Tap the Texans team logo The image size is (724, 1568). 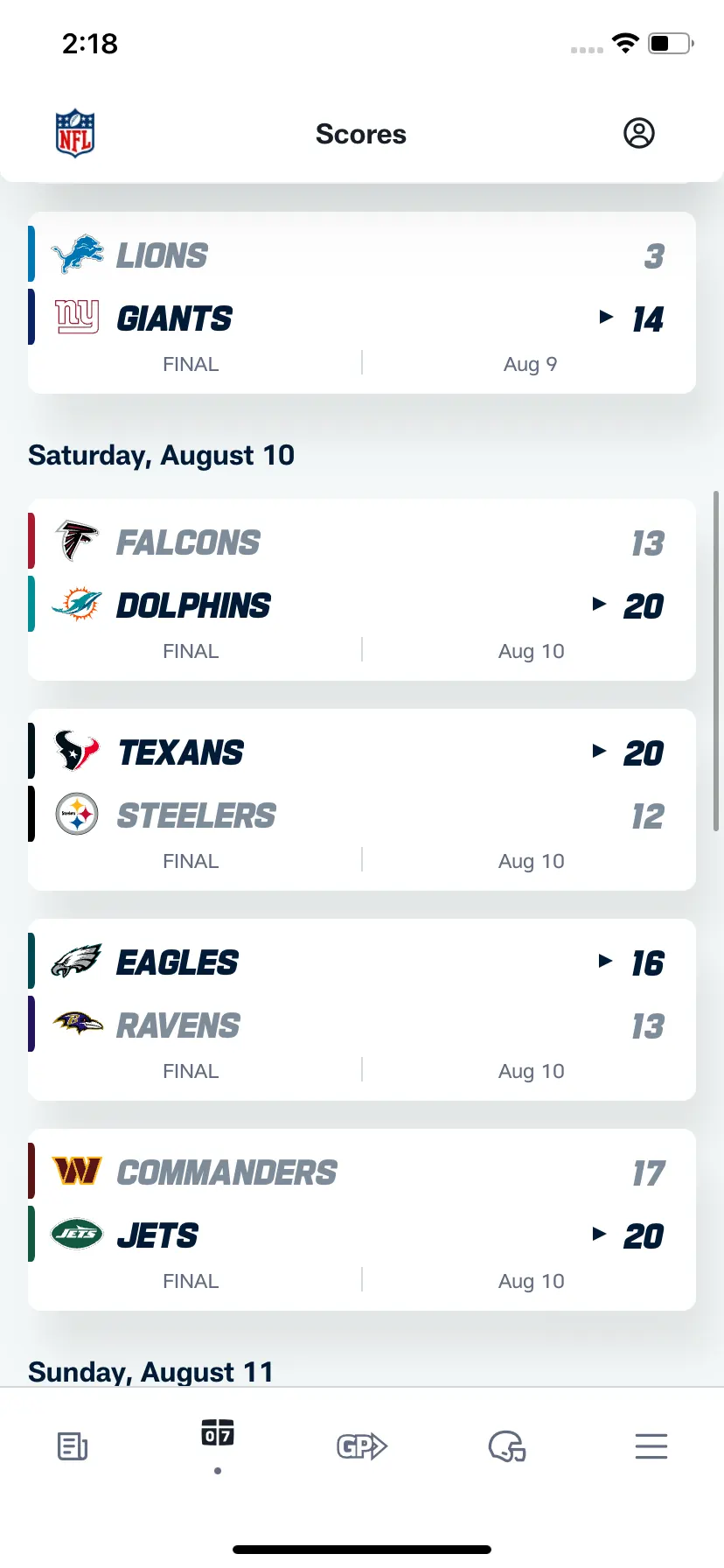77,751
